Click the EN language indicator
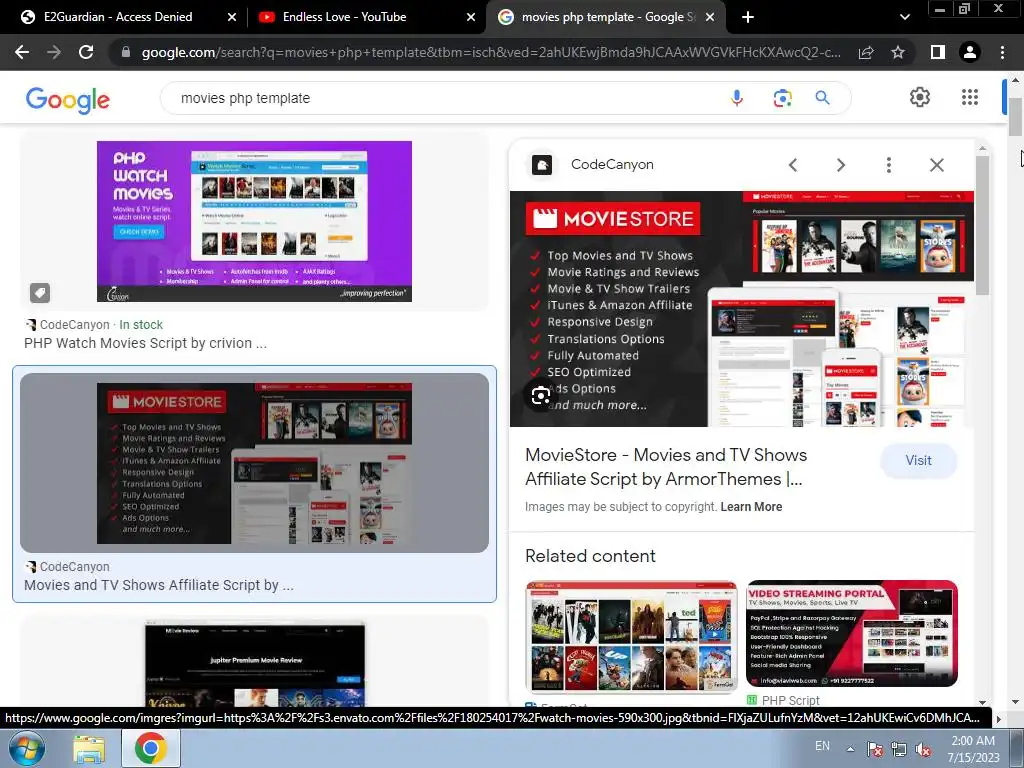Viewport: 1024px width, 768px height. point(822,746)
